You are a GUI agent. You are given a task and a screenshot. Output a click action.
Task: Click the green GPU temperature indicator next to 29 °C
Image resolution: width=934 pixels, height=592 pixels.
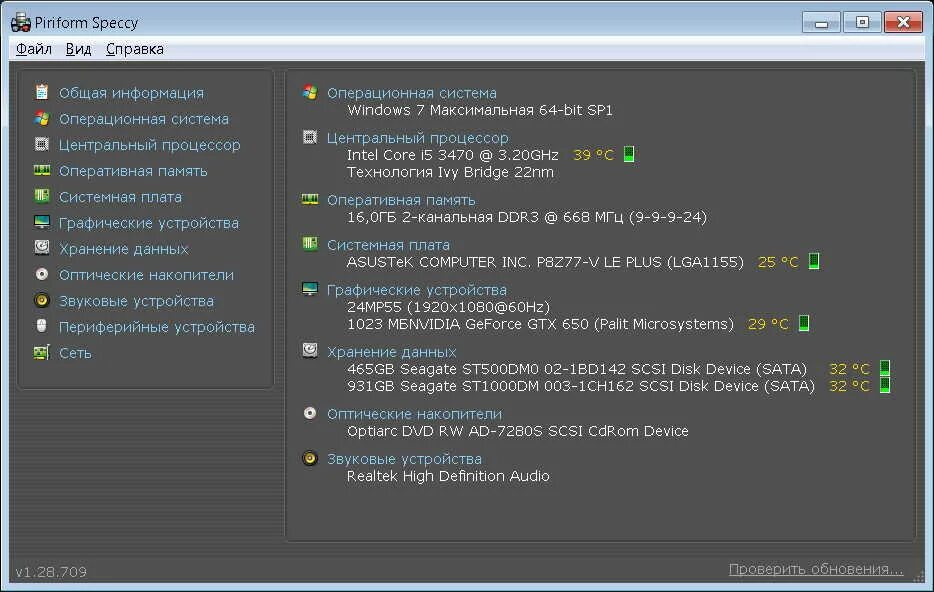click(804, 323)
